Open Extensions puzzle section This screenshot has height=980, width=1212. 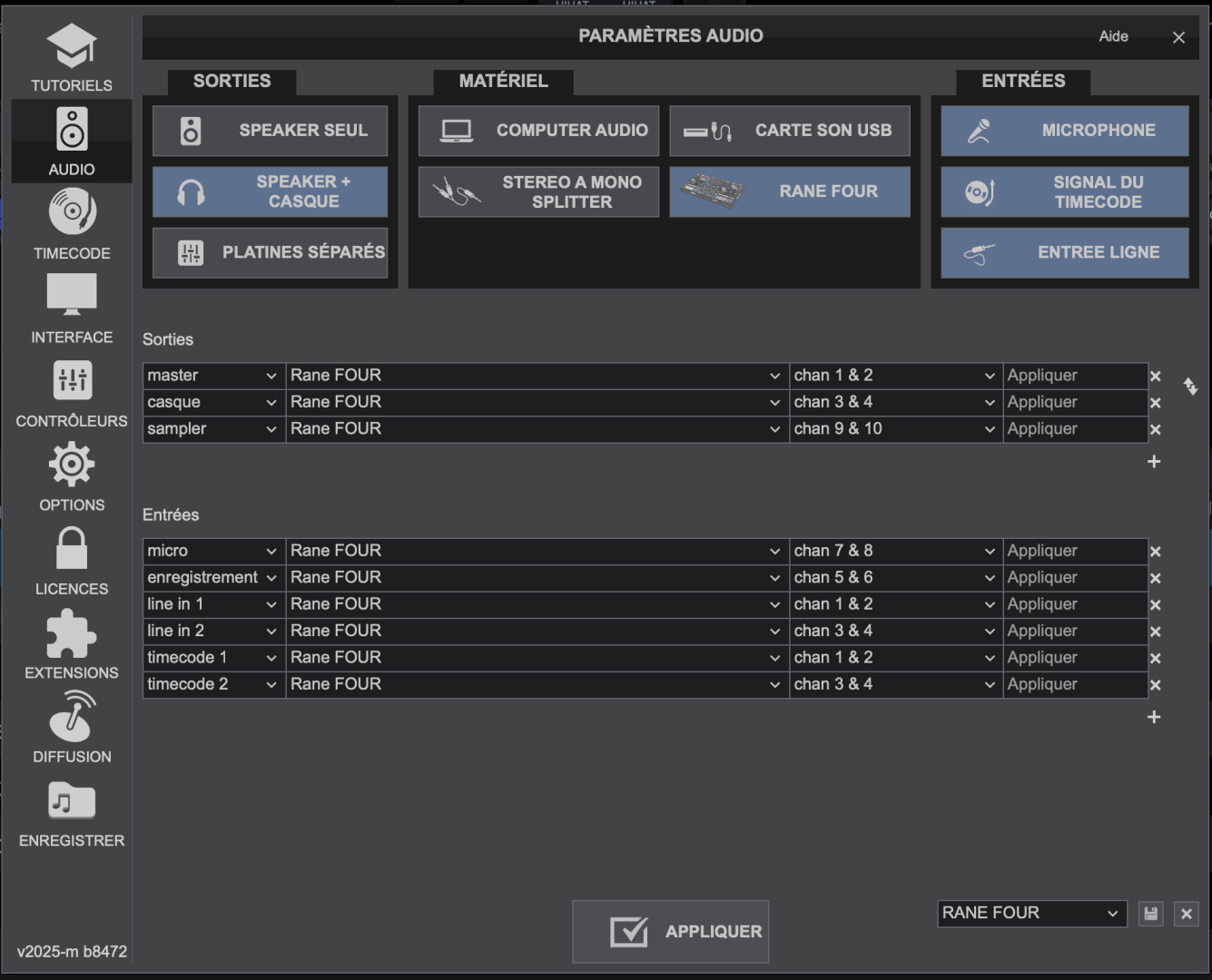(x=72, y=644)
